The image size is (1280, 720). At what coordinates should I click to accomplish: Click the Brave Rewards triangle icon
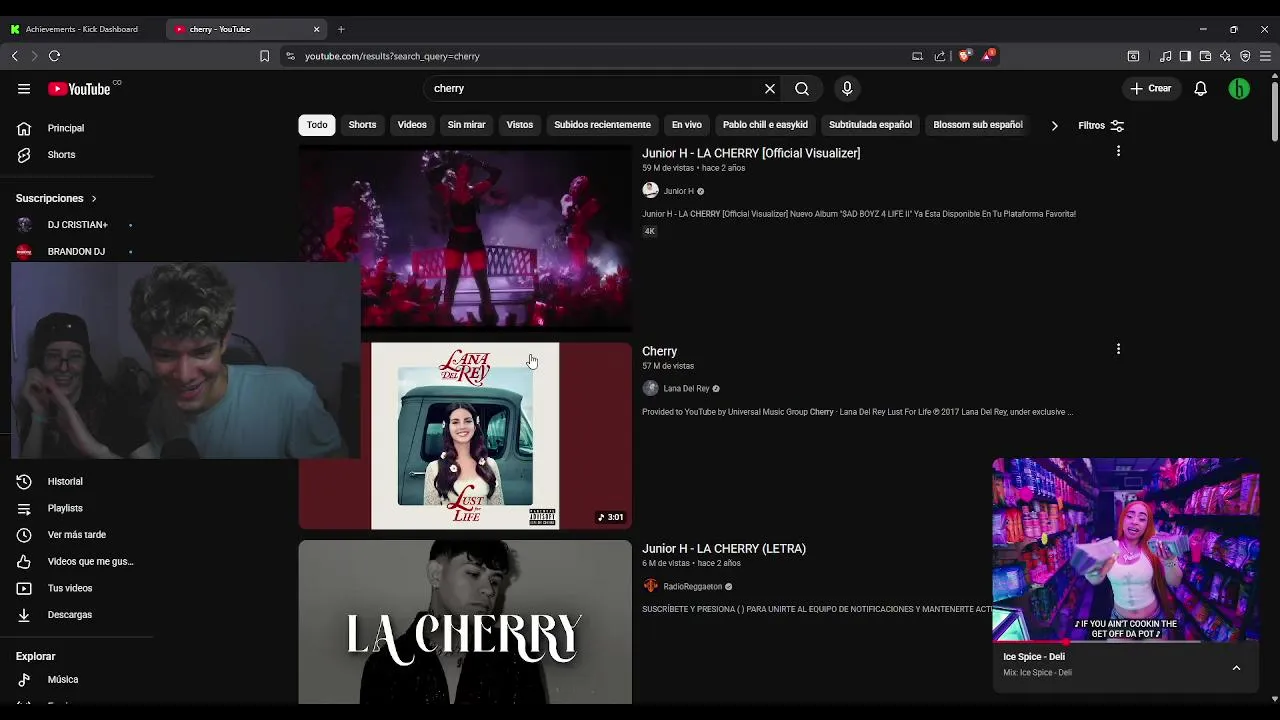pyautogui.click(x=987, y=55)
